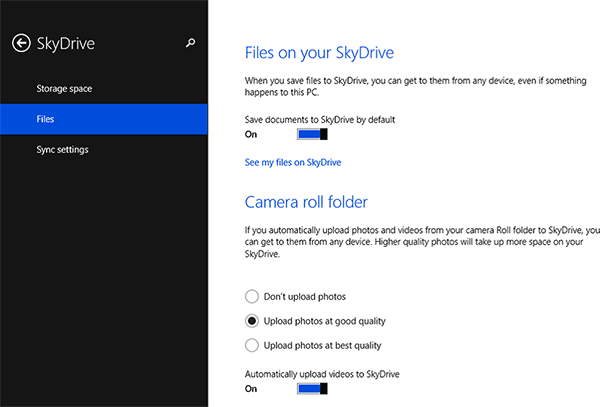Open search with the magnifier icon
The width and height of the screenshot is (600, 407).
191,43
